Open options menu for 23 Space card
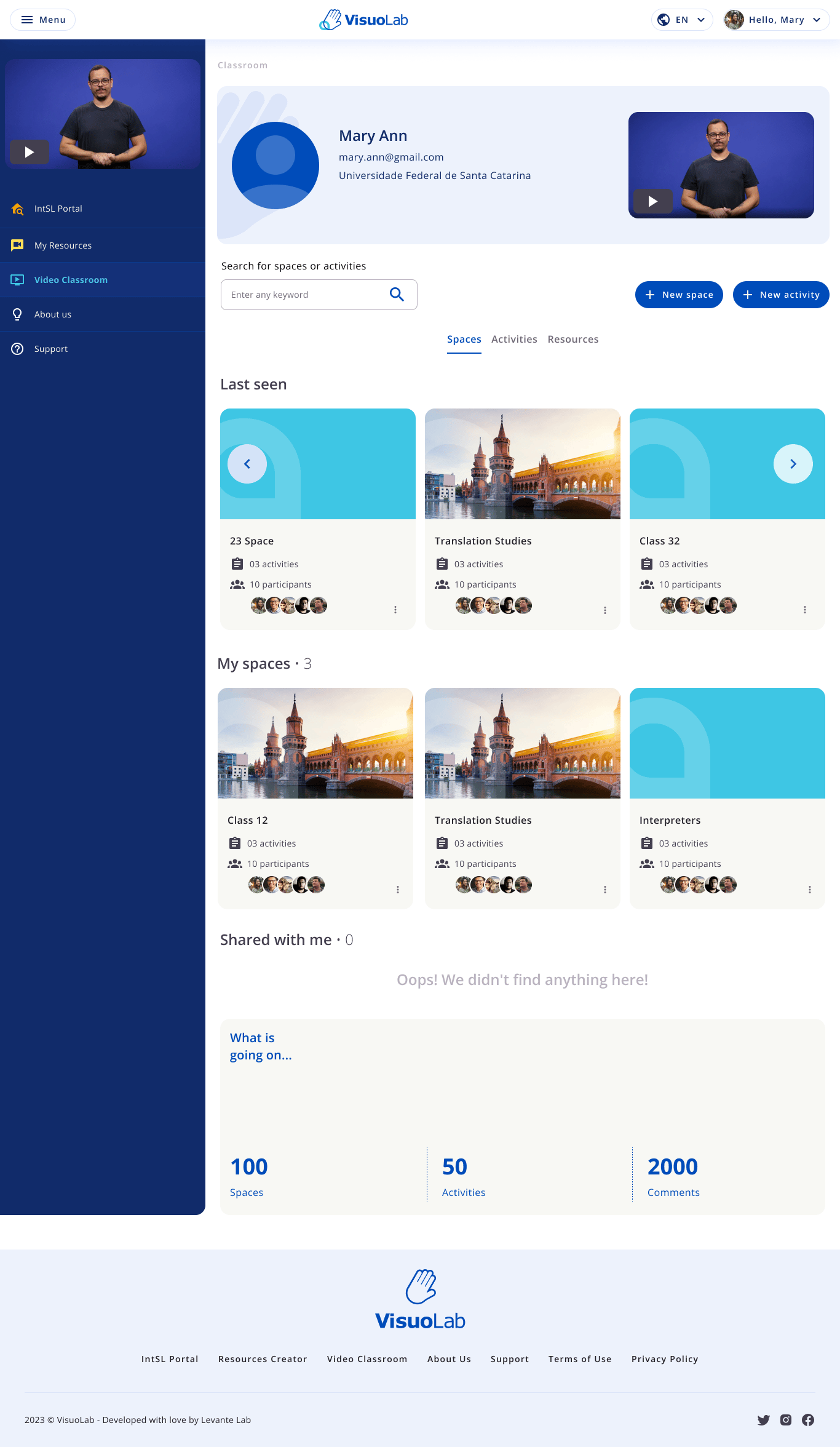The width and height of the screenshot is (840, 1447). point(395,610)
